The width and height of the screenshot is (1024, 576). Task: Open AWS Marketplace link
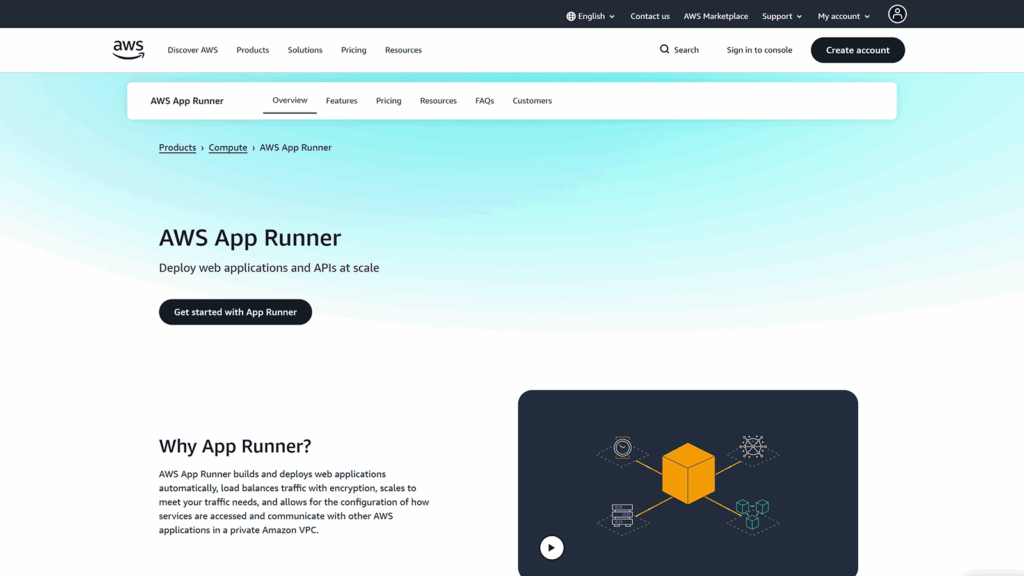[716, 16]
